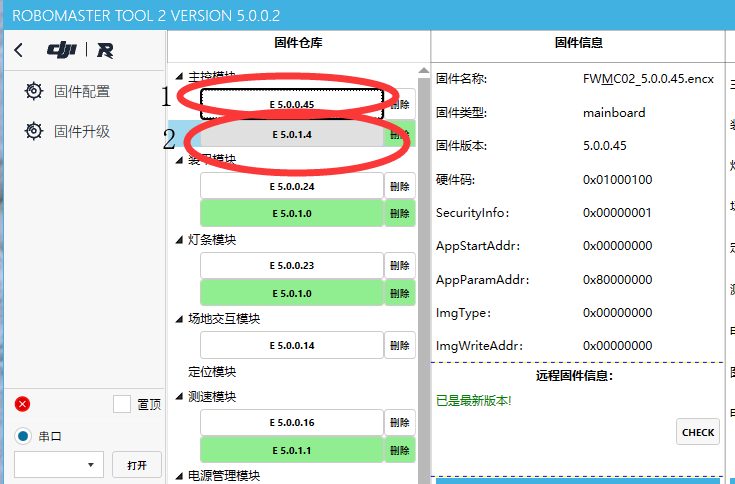Image resolution: width=735 pixels, height=484 pixels.
Task: Collapse the 测速模块 tree group
Action: (x=179, y=397)
